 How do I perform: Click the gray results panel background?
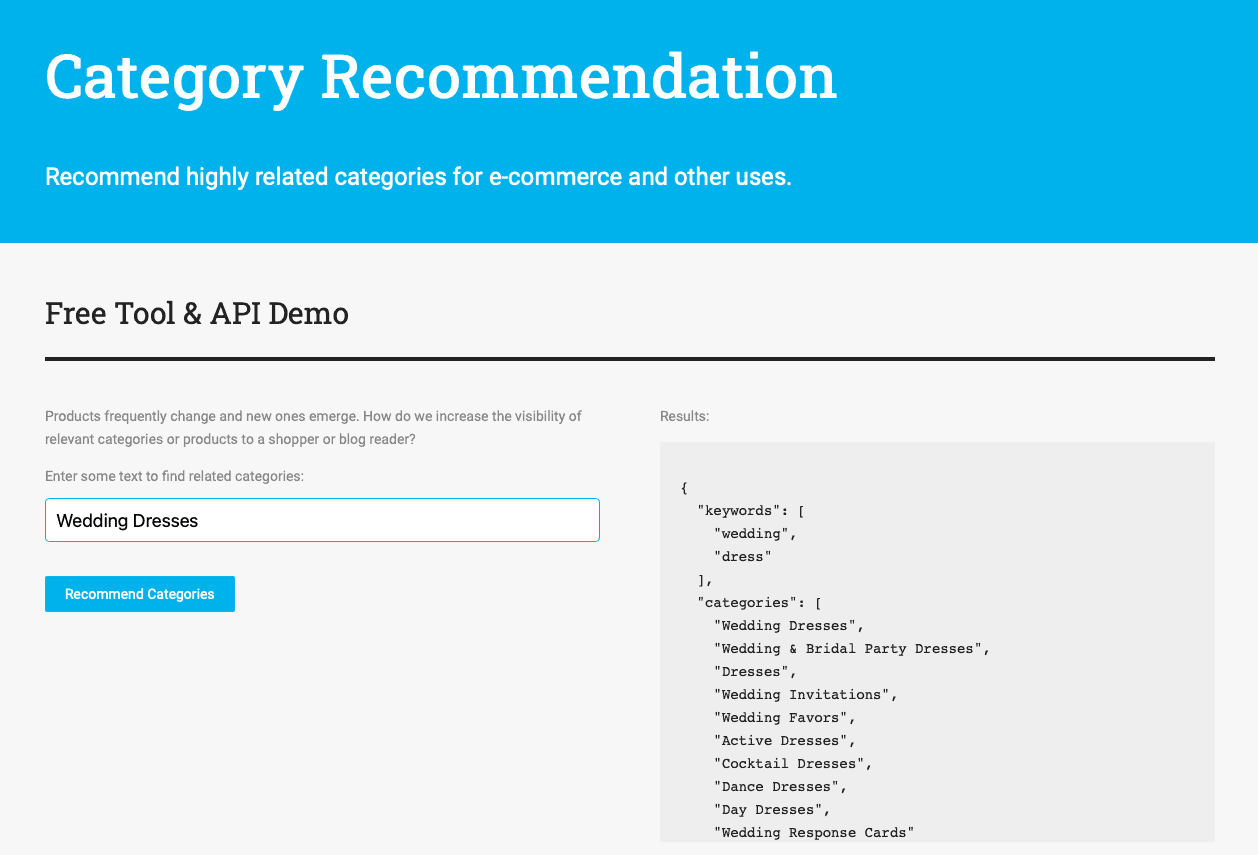(1100, 470)
